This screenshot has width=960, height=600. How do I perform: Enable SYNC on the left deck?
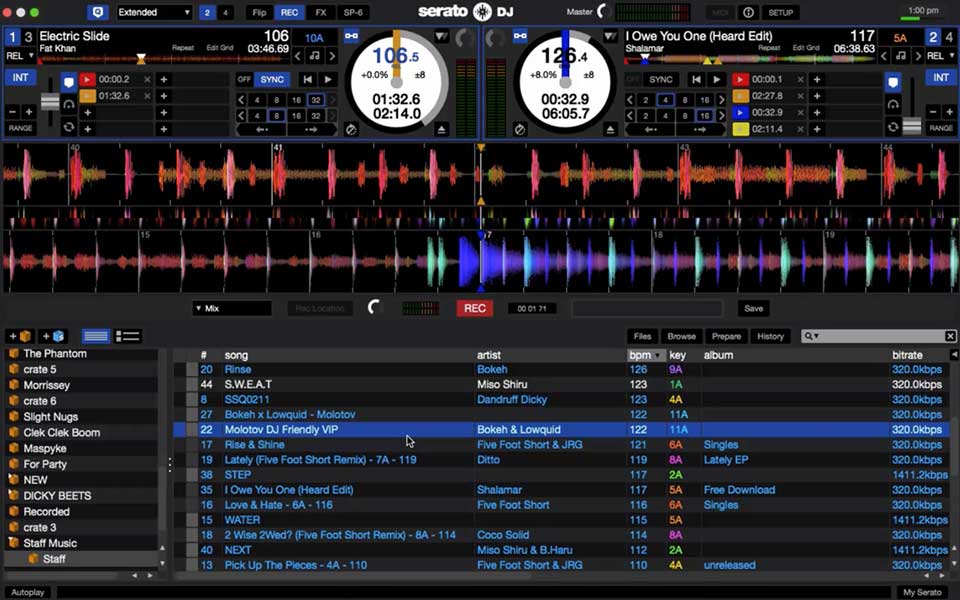(270, 79)
